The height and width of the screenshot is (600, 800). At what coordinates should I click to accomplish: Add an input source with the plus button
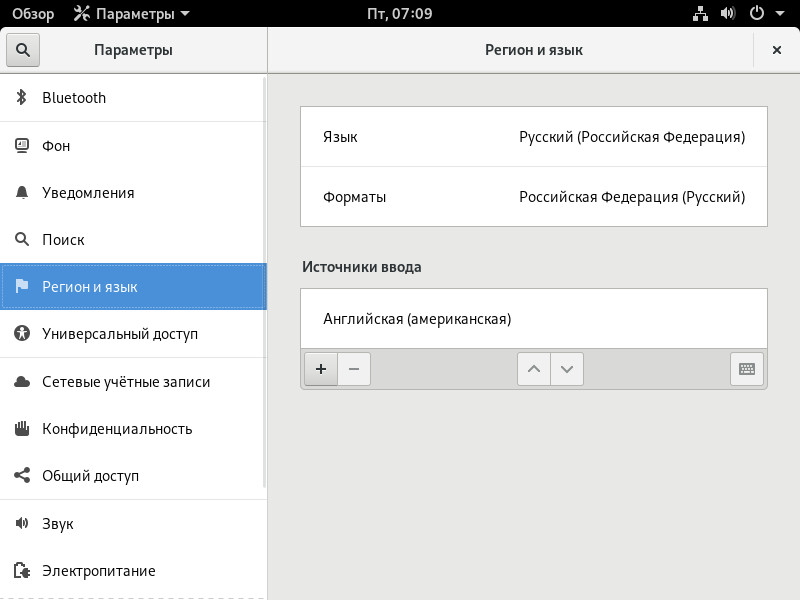(x=321, y=369)
